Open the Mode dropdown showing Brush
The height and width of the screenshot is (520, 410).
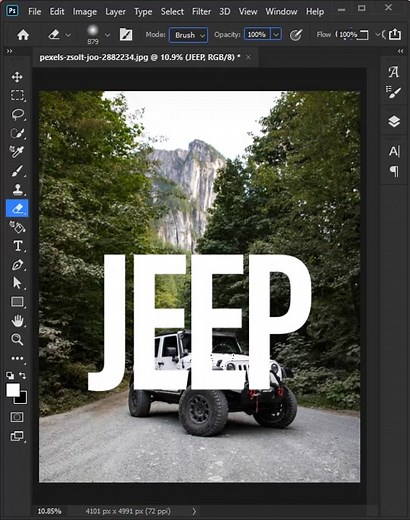click(189, 35)
